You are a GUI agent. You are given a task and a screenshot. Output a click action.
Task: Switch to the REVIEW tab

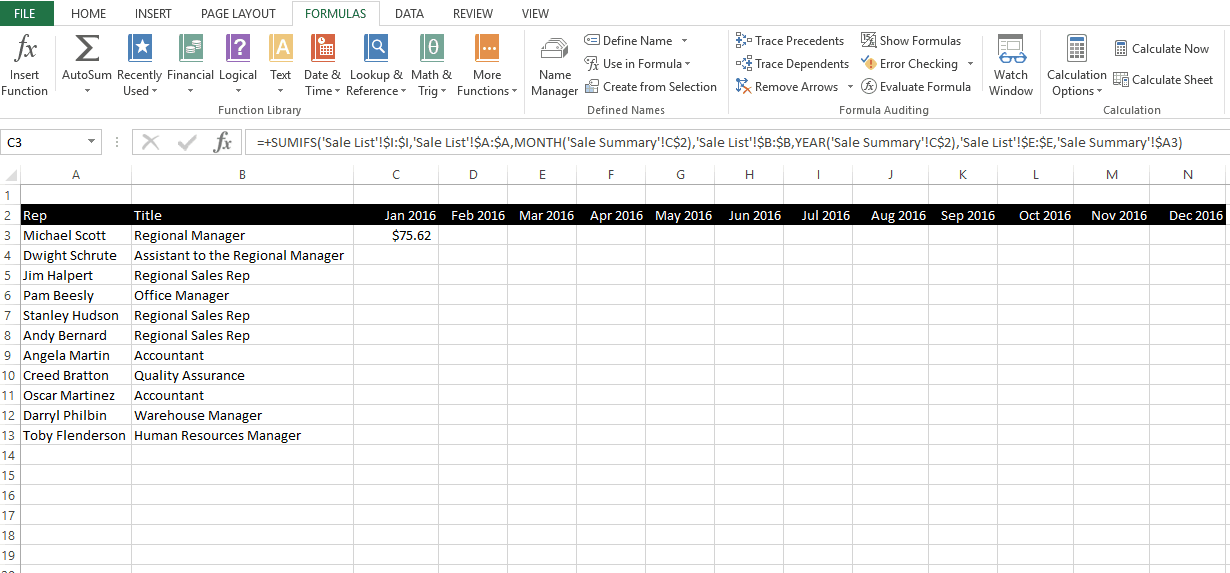tap(473, 13)
